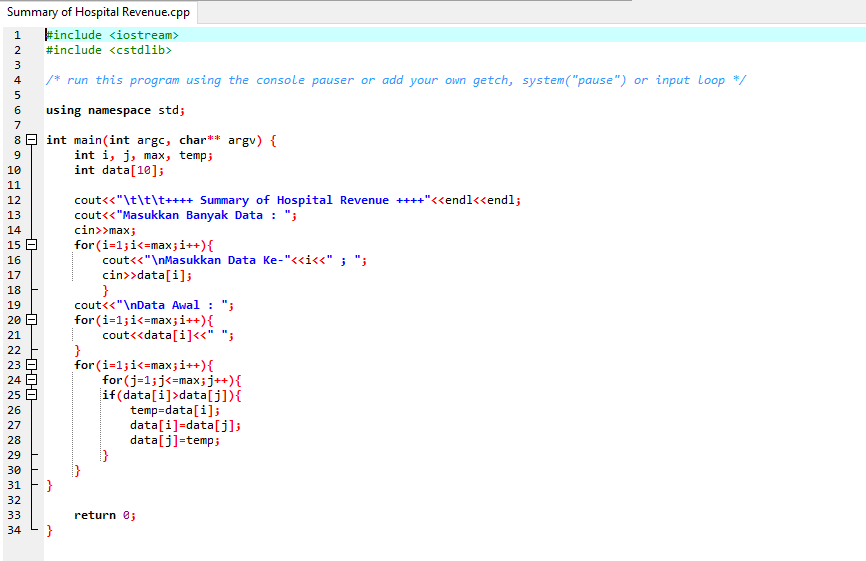
Task: Click line number 1 in the gutter
Action: [x=17, y=35]
